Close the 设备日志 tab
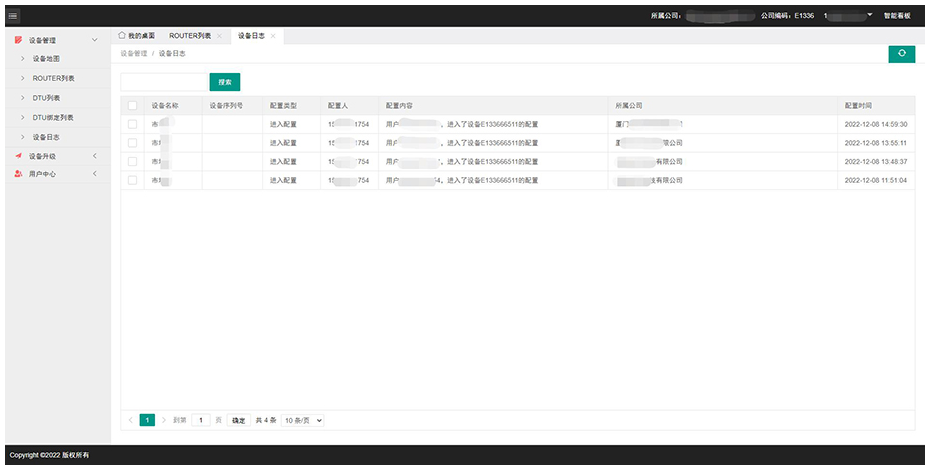Viewport: 936px width, 474px height. (273, 36)
